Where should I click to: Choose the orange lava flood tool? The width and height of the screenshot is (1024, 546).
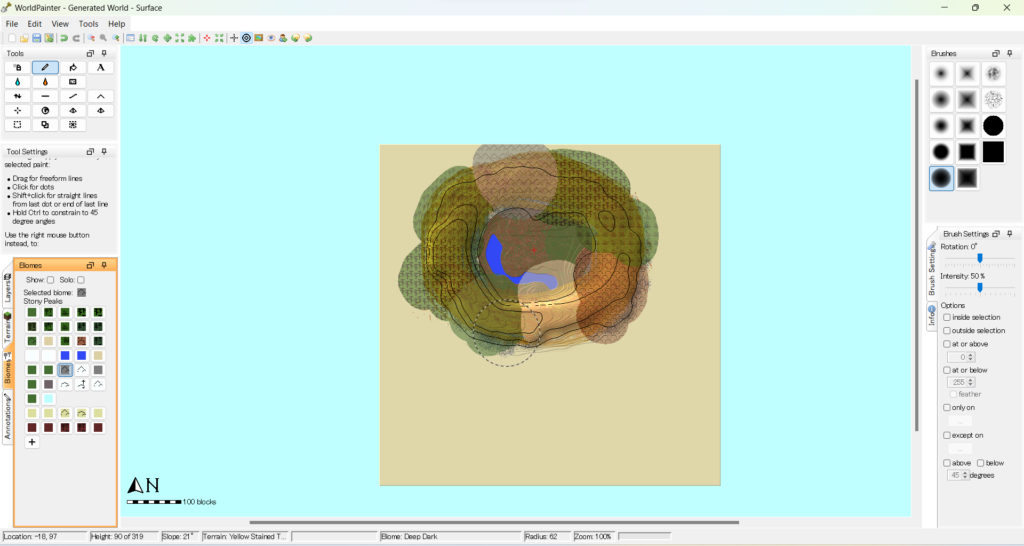(45, 82)
